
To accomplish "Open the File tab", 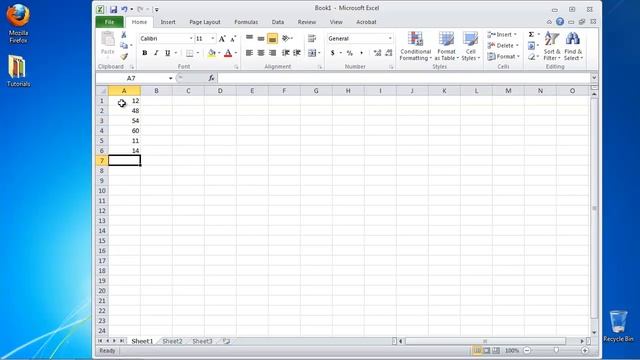I will [x=109, y=22].
